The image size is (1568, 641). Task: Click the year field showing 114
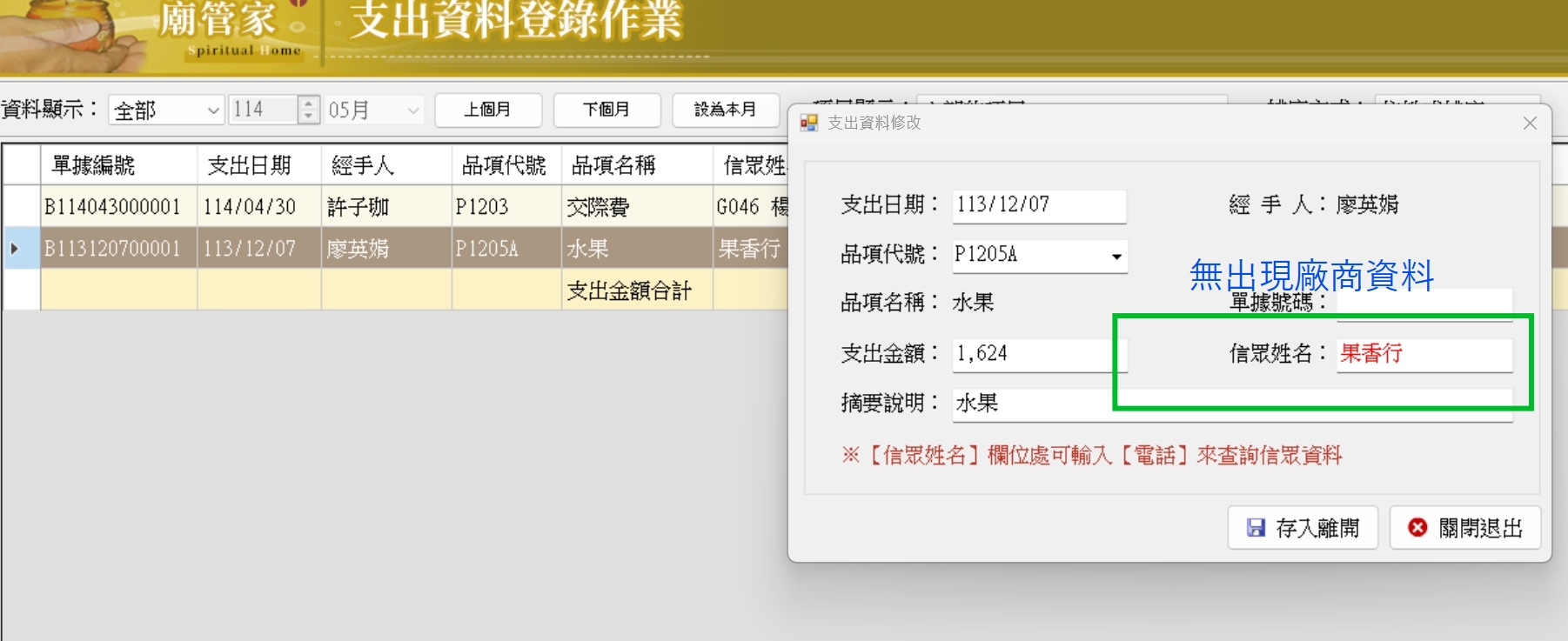[x=264, y=110]
